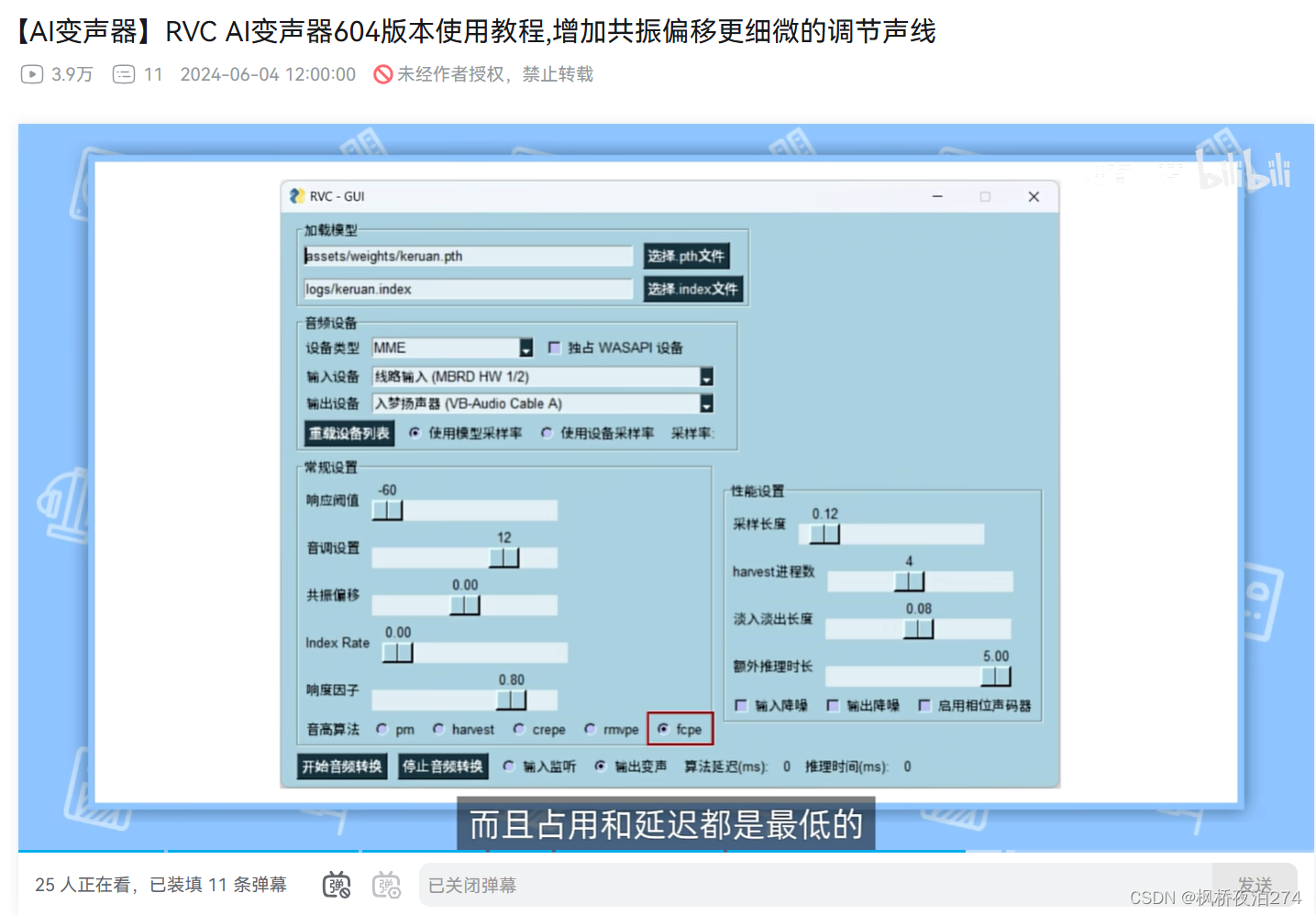The image size is (1316, 915).
Task: Click the 选择.pth文件 button
Action: [x=684, y=256]
